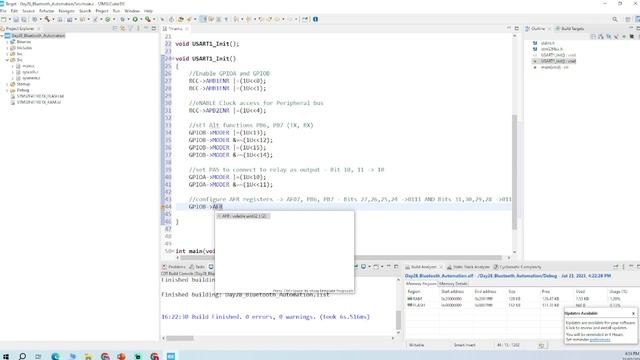
Task: Switch to the Memory Details tab
Action: (453, 284)
